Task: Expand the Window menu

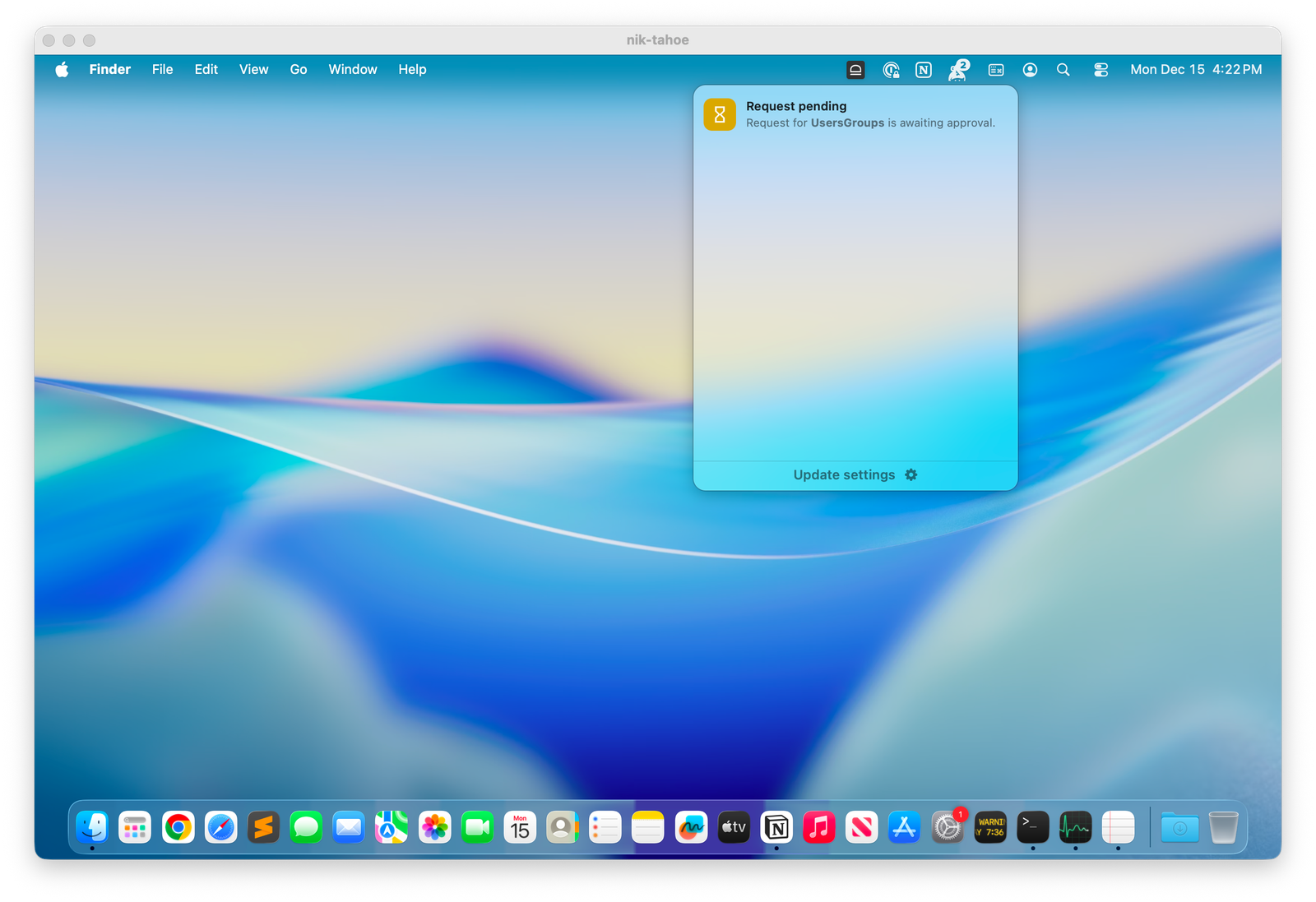Action: 352,70
